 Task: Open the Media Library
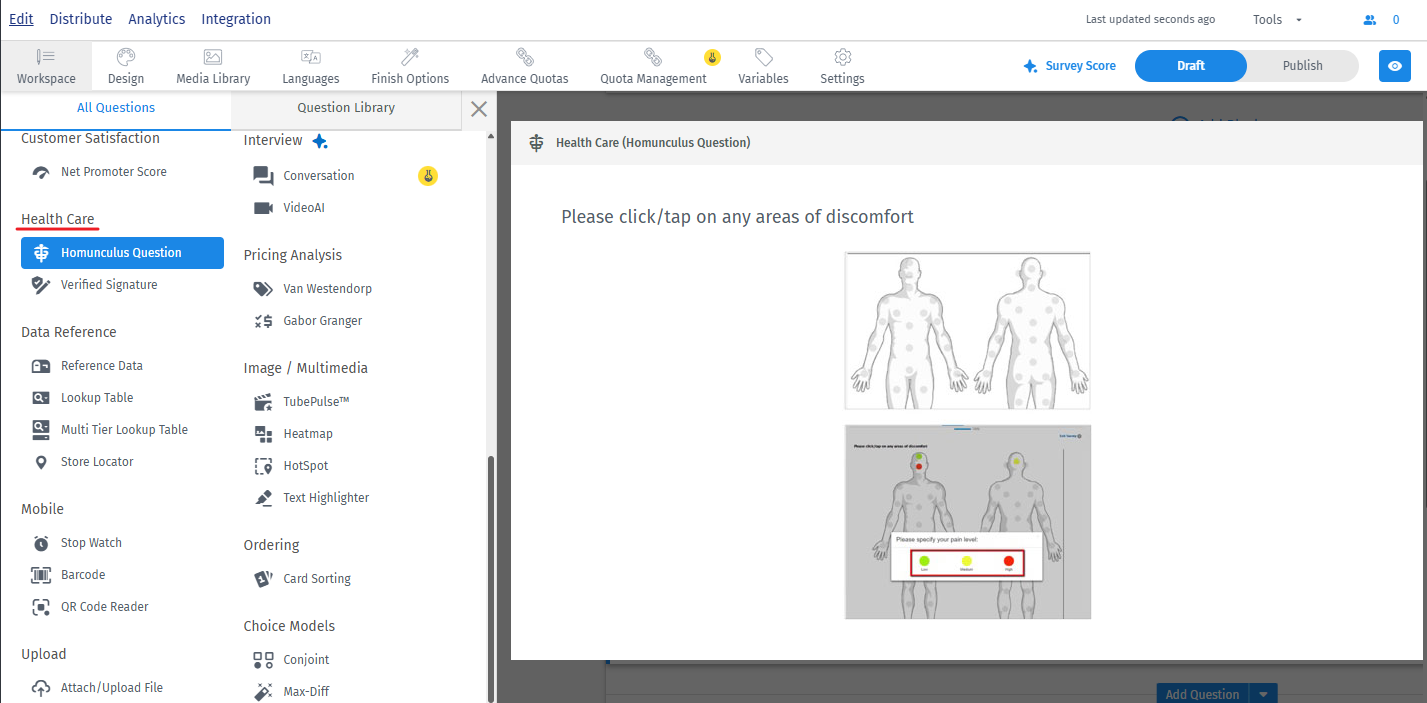coord(213,66)
